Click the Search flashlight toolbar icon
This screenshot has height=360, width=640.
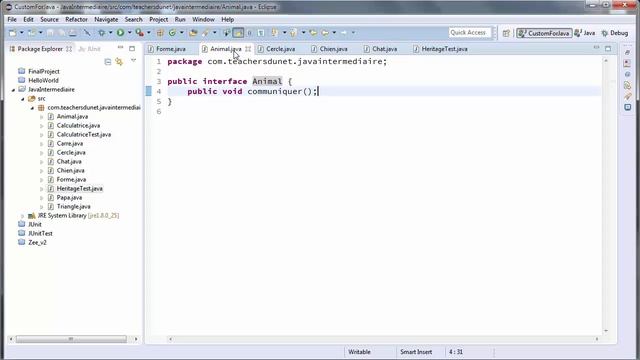[206, 33]
